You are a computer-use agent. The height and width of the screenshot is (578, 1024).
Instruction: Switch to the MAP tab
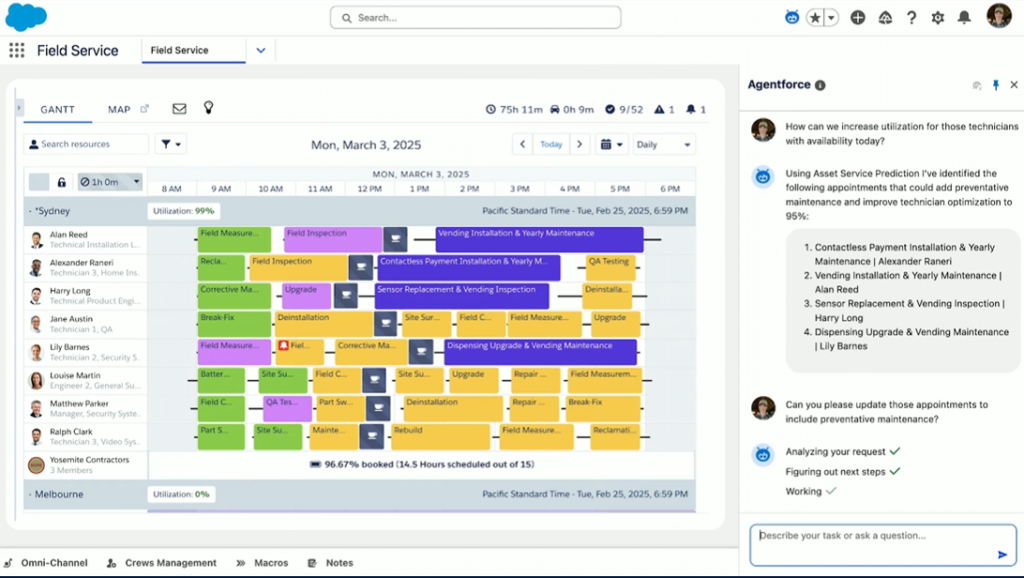pyautogui.click(x=119, y=110)
